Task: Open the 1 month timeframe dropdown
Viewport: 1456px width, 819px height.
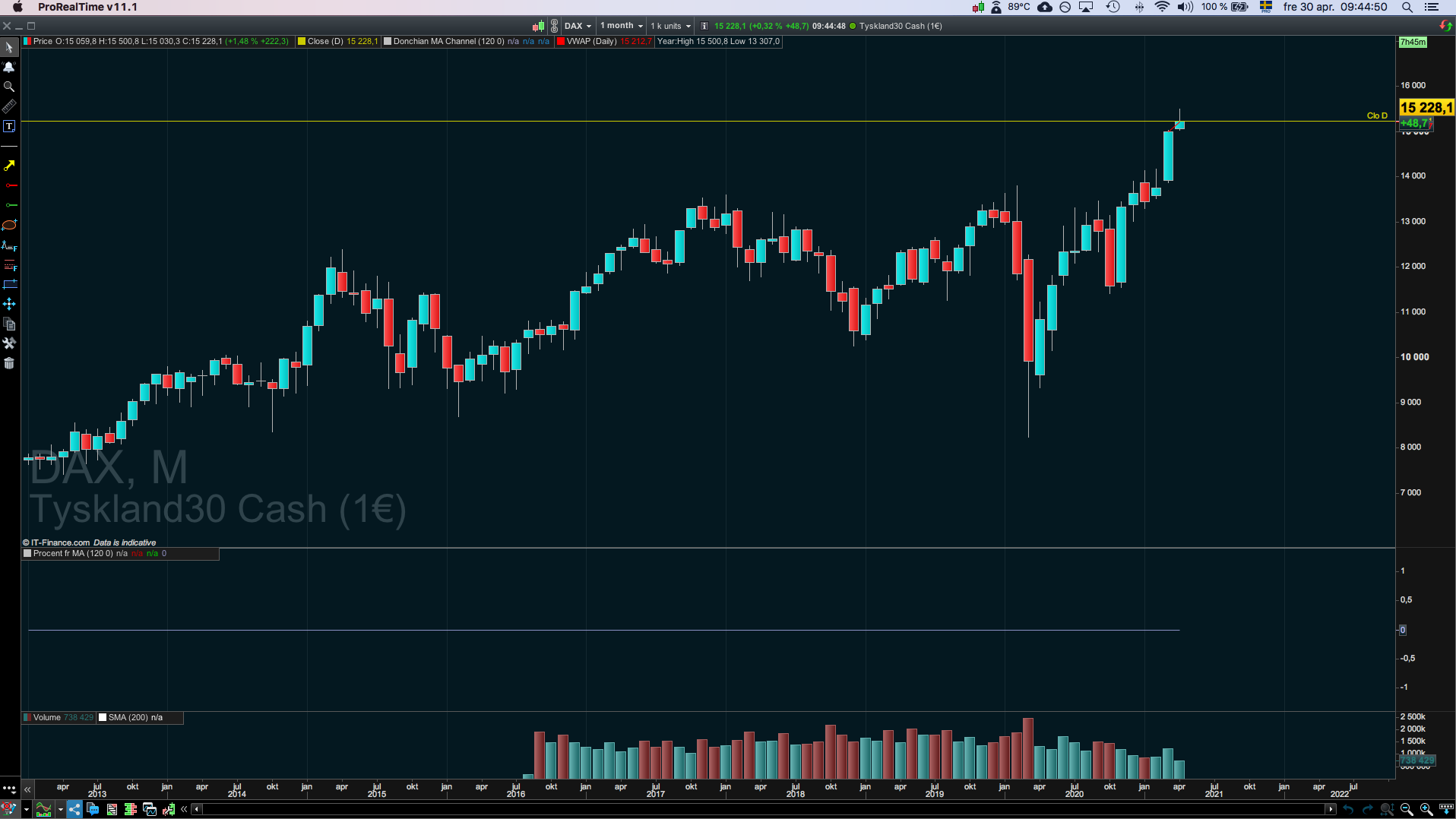Action: click(x=622, y=26)
